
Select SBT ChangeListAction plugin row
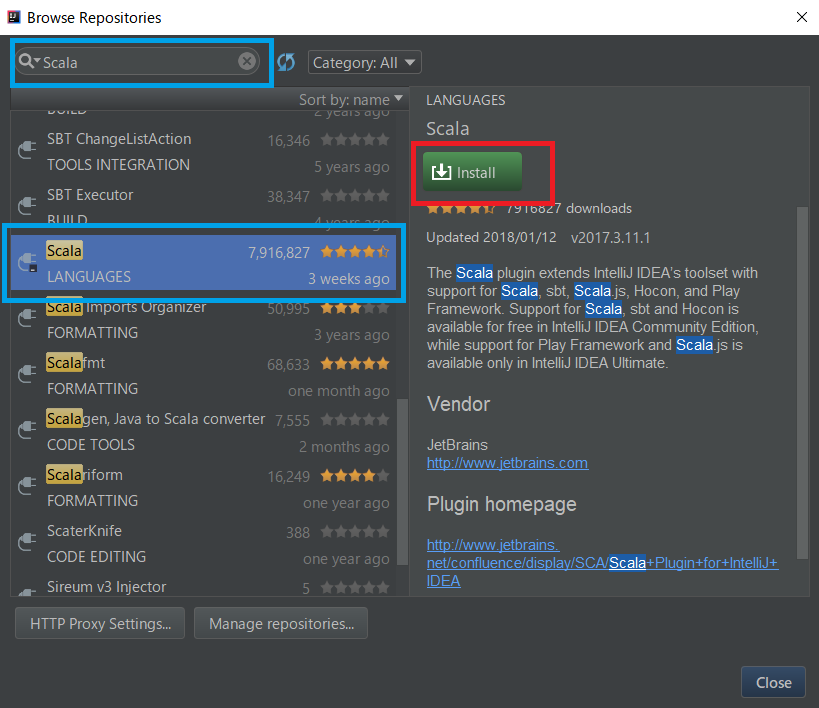(203, 152)
